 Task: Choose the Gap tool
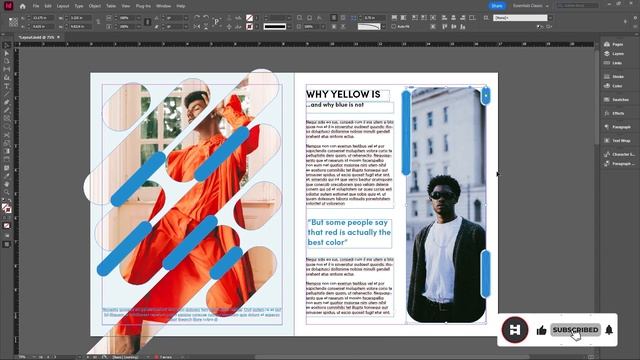[x=7, y=69]
